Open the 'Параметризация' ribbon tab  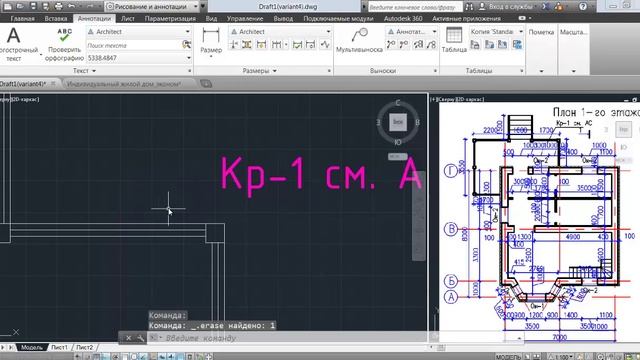pyautogui.click(x=170, y=18)
